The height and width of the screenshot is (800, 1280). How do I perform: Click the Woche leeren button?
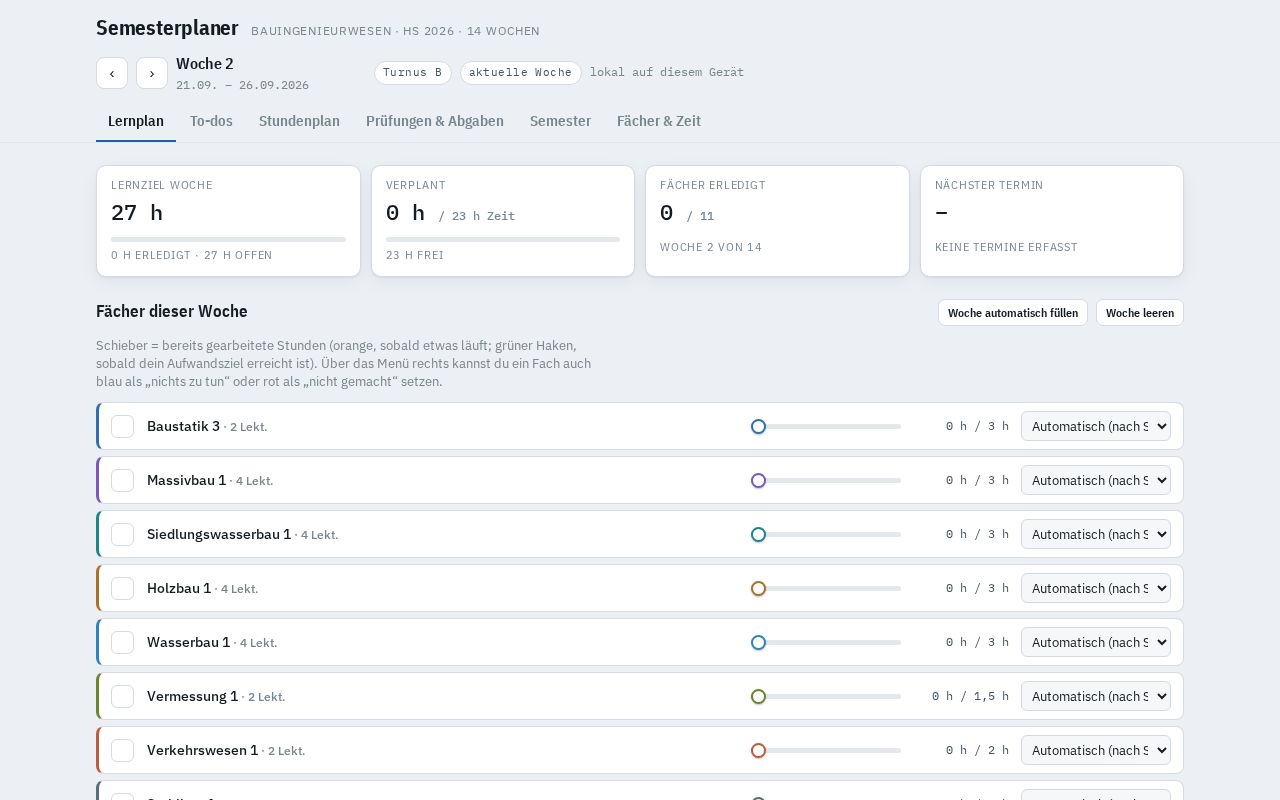click(x=1140, y=313)
